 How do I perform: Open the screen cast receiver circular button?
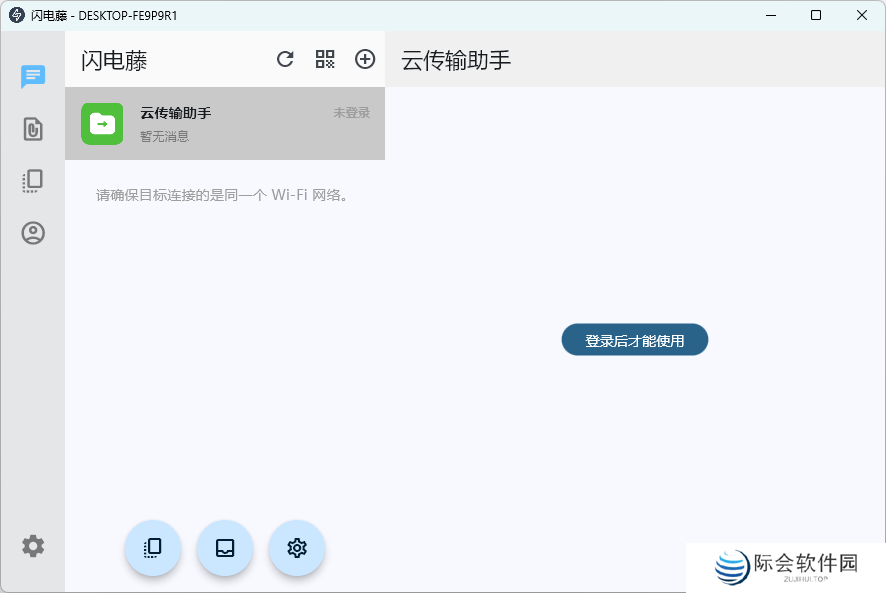(225, 548)
